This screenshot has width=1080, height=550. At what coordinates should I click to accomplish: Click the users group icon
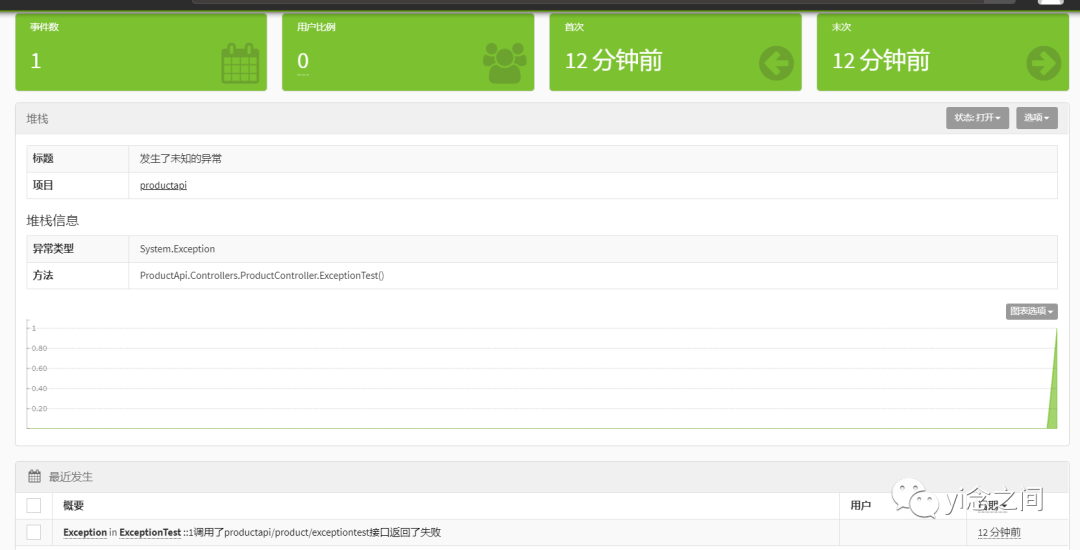[505, 63]
